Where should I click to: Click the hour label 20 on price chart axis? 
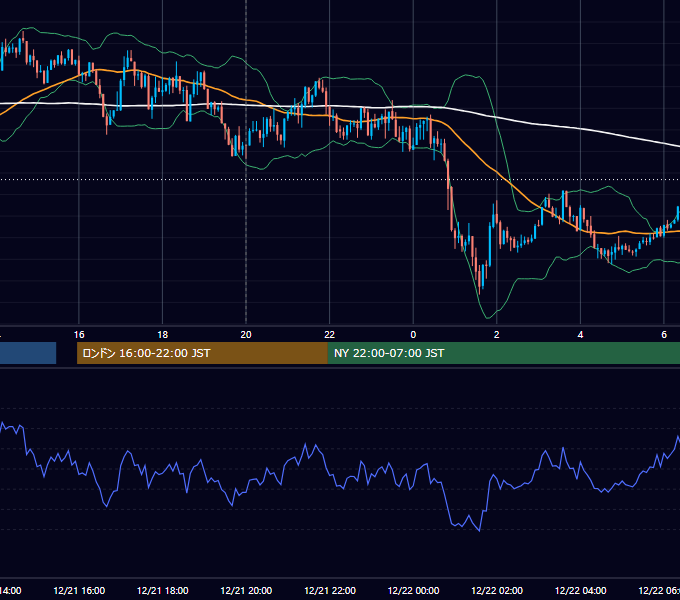click(x=246, y=334)
